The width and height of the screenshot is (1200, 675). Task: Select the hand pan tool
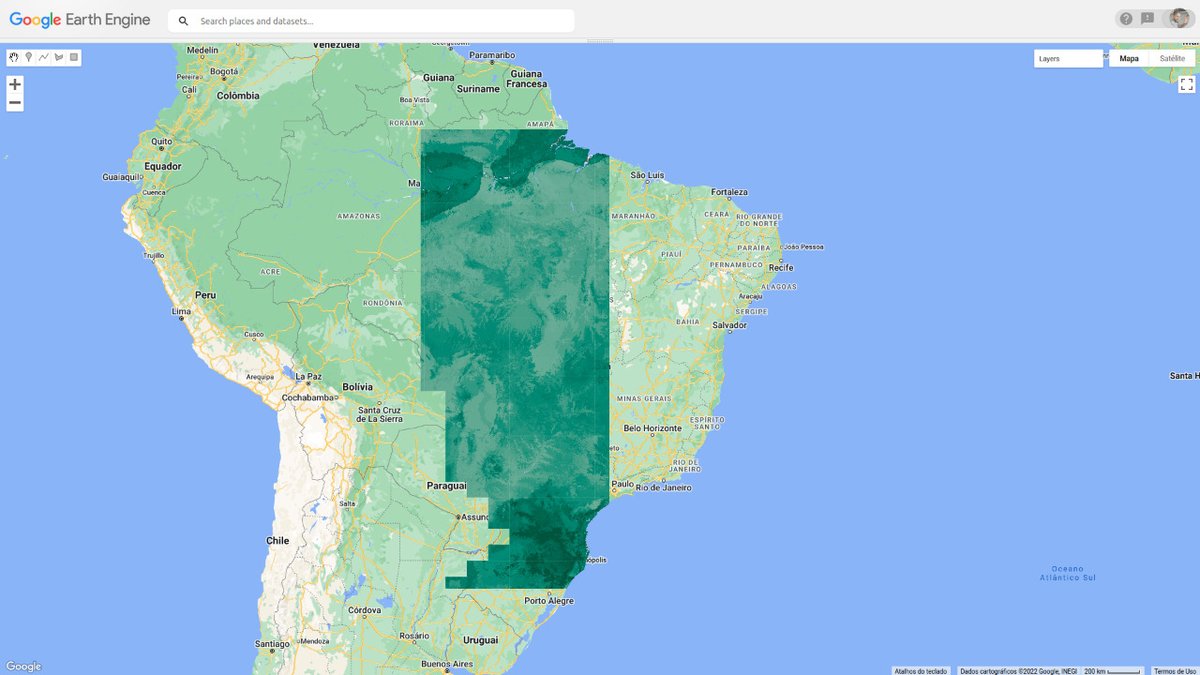coord(14,58)
